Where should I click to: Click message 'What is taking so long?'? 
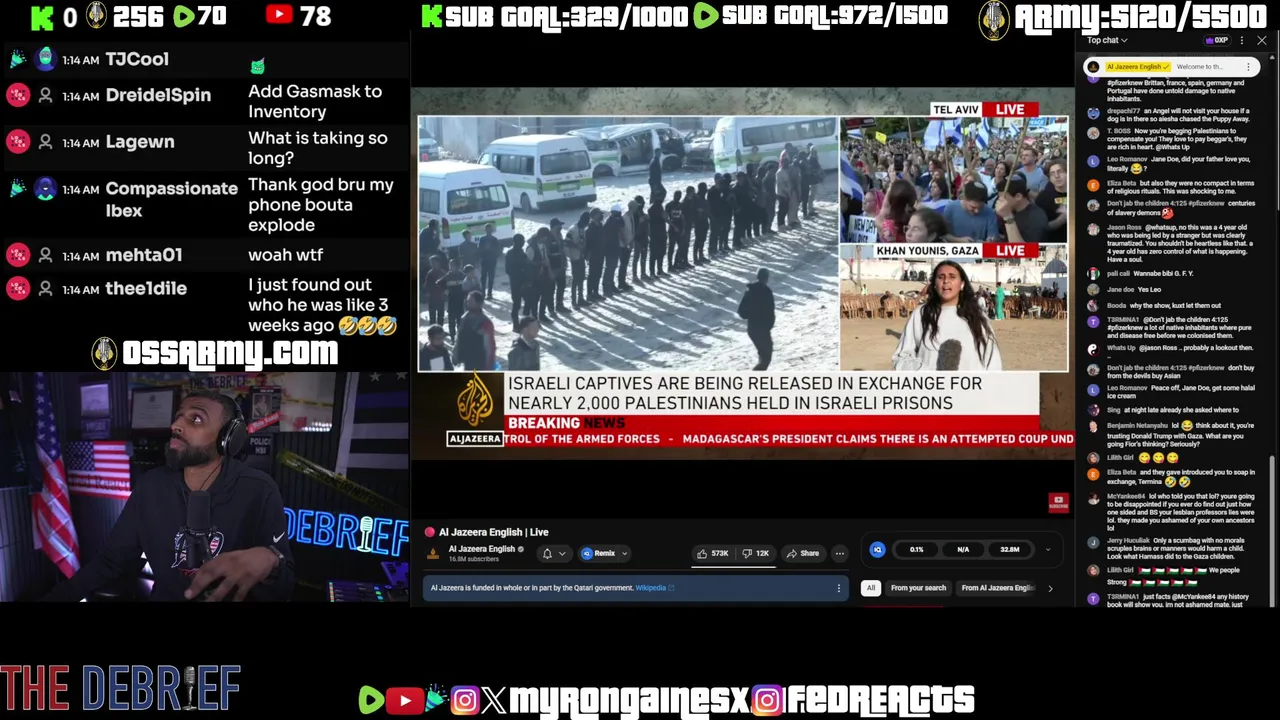317,148
